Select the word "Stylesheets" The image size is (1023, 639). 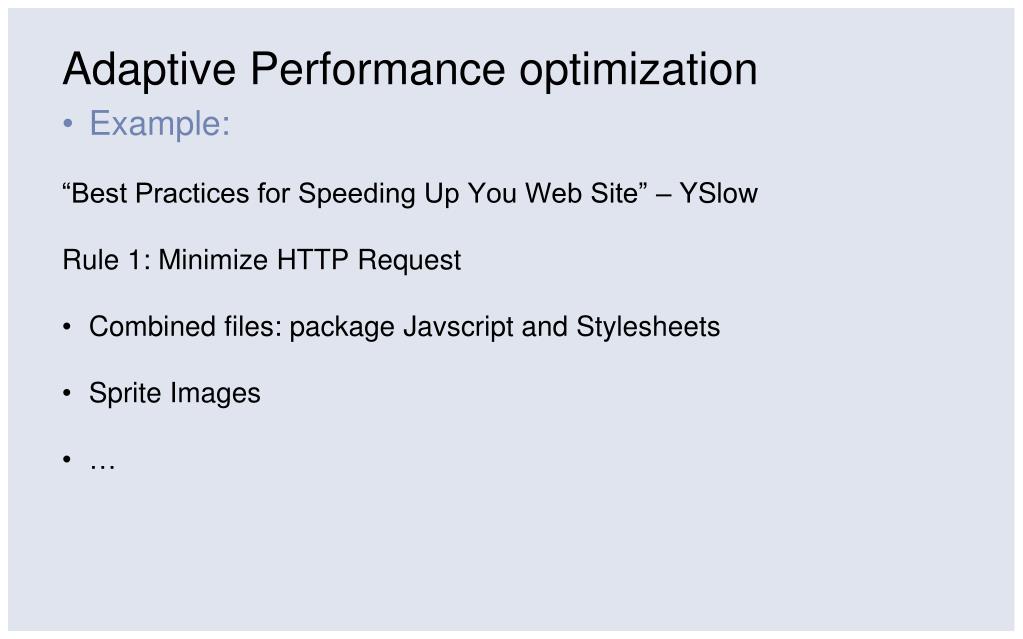point(648,326)
